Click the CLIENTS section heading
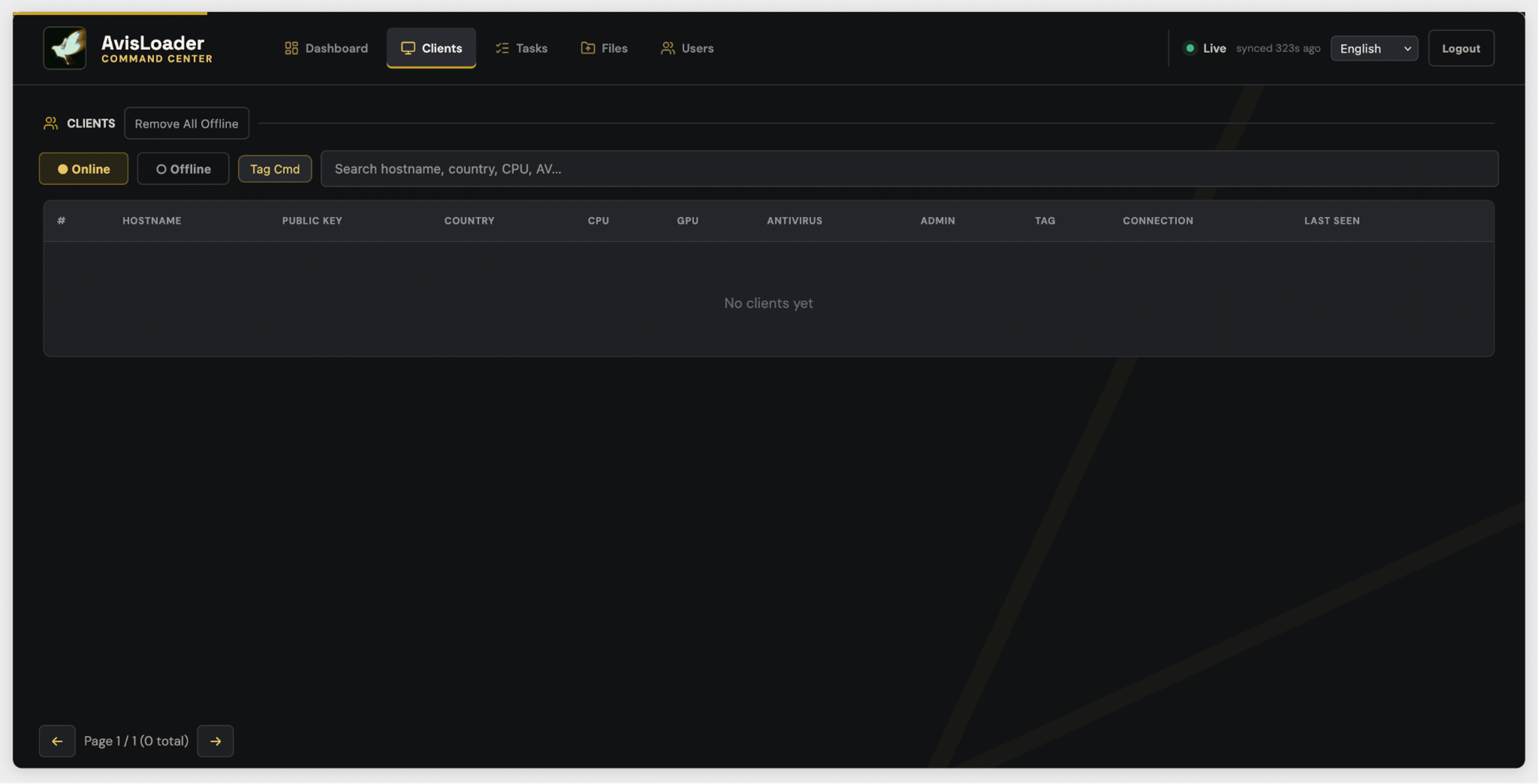 pos(91,124)
